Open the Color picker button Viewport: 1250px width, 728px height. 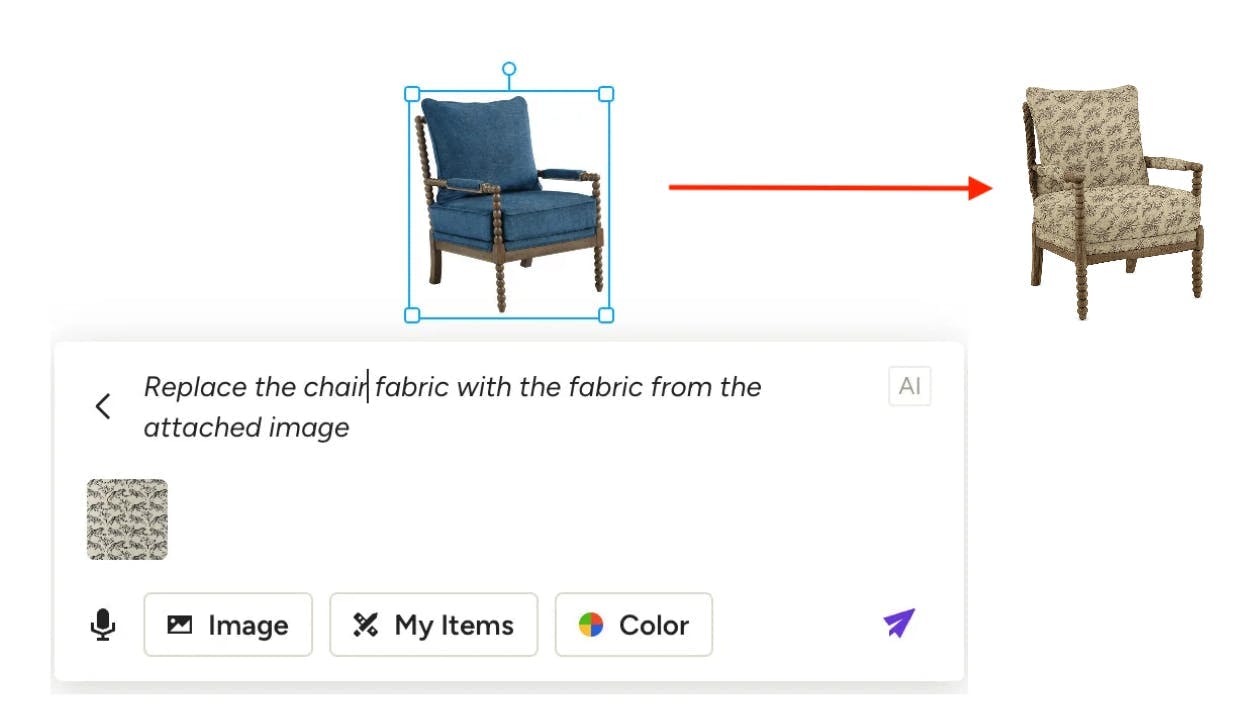coord(634,625)
